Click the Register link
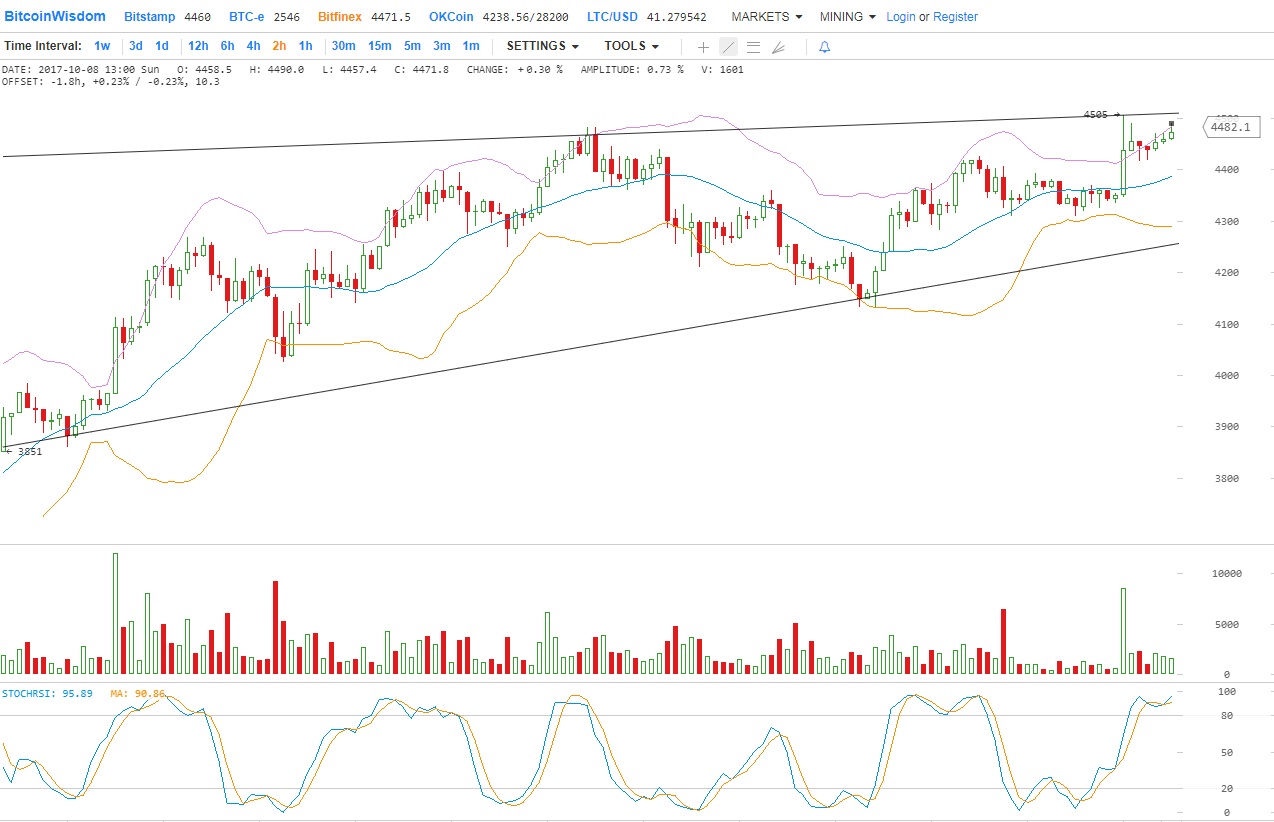 [x=955, y=17]
